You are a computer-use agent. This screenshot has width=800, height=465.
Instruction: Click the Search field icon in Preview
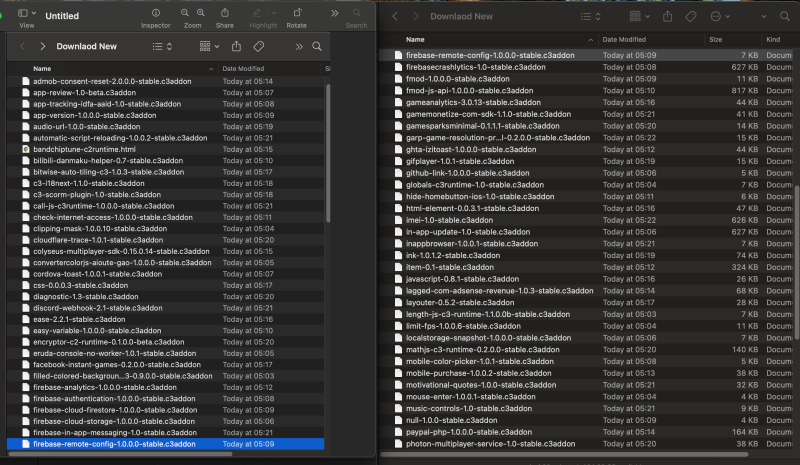click(357, 13)
